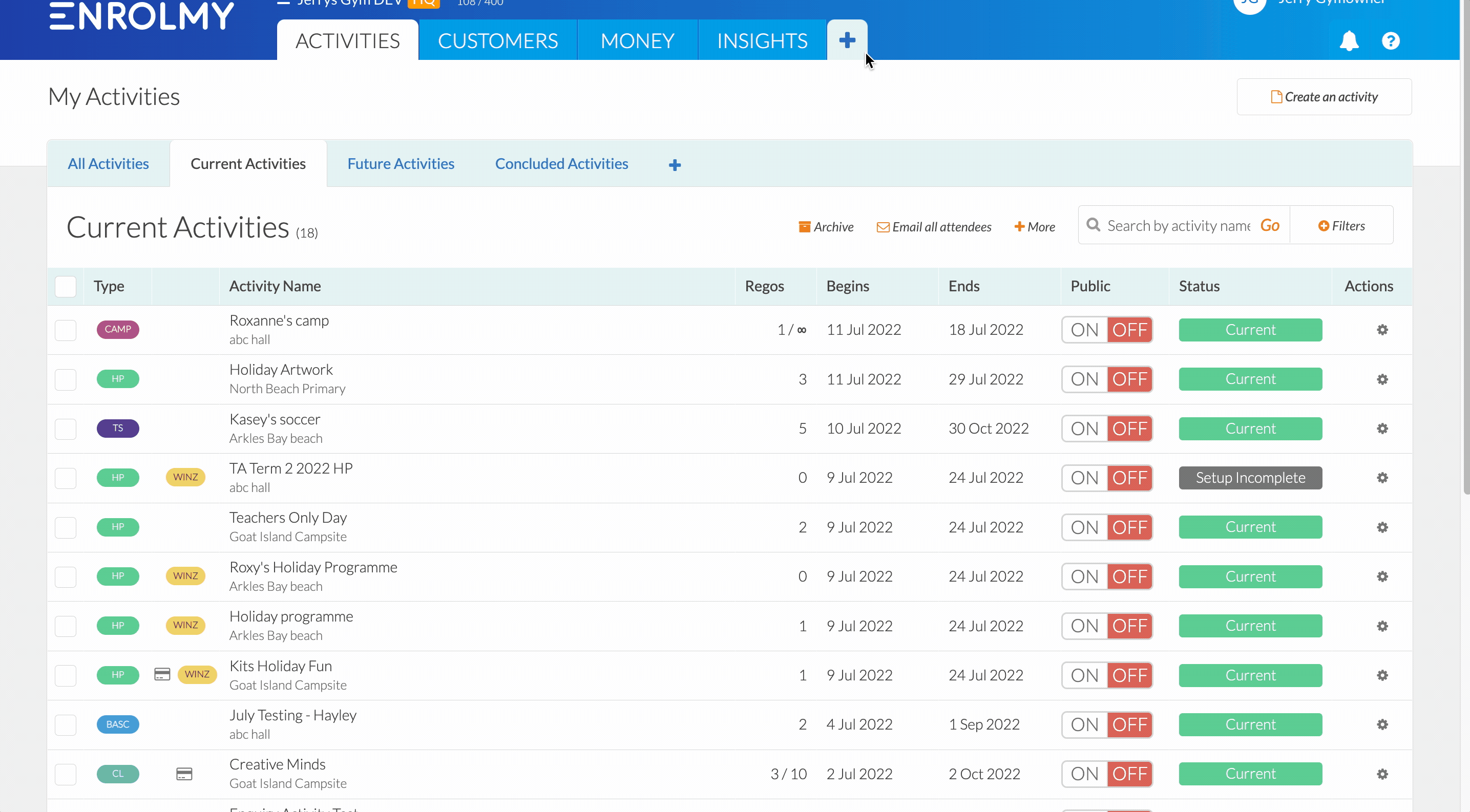
Task: Click the TS badge for Kasey's soccer
Action: pyautogui.click(x=118, y=428)
